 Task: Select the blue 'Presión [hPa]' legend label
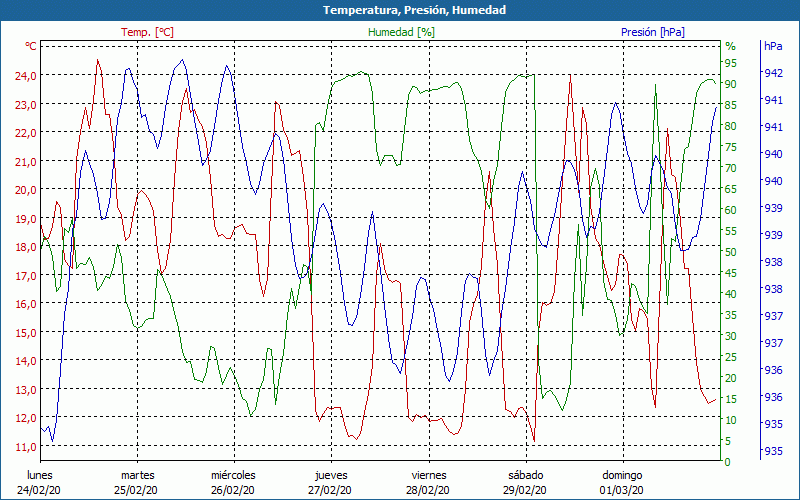pos(653,32)
